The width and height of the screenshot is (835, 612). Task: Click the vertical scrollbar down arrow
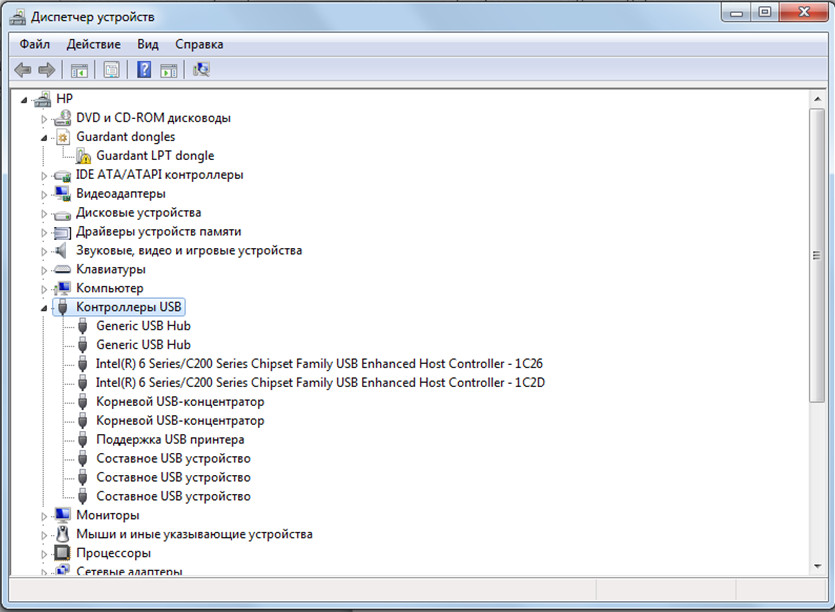tap(817, 567)
